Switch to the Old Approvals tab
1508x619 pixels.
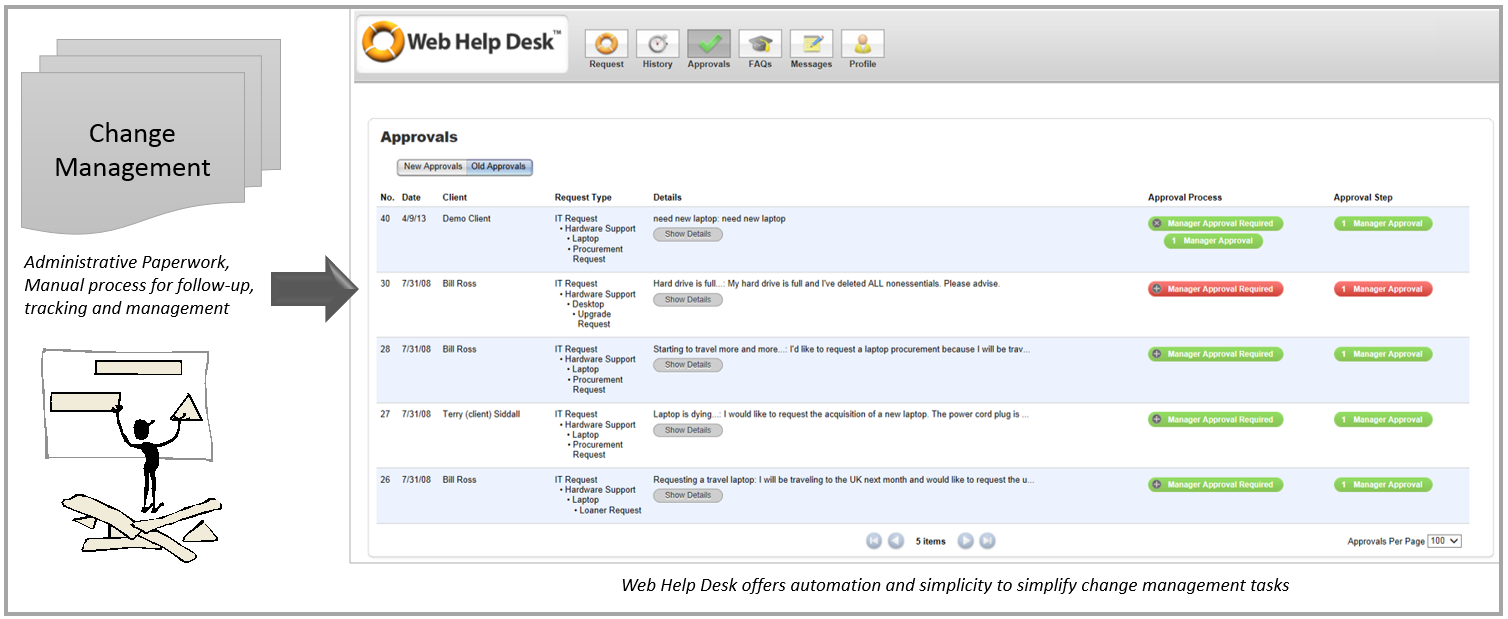coord(499,167)
